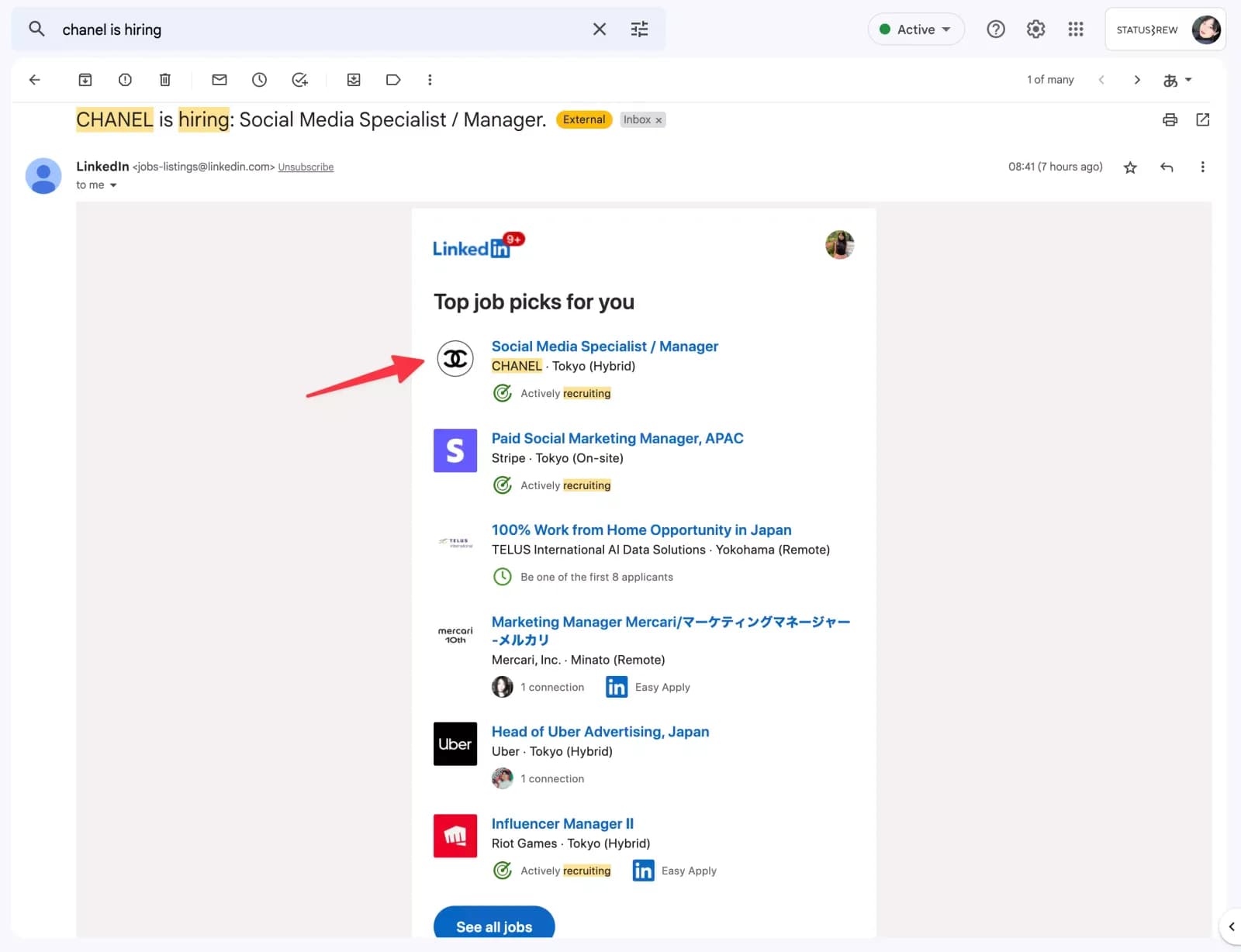Expand the Active status dropdown
The height and width of the screenshot is (952, 1241).
[916, 29]
